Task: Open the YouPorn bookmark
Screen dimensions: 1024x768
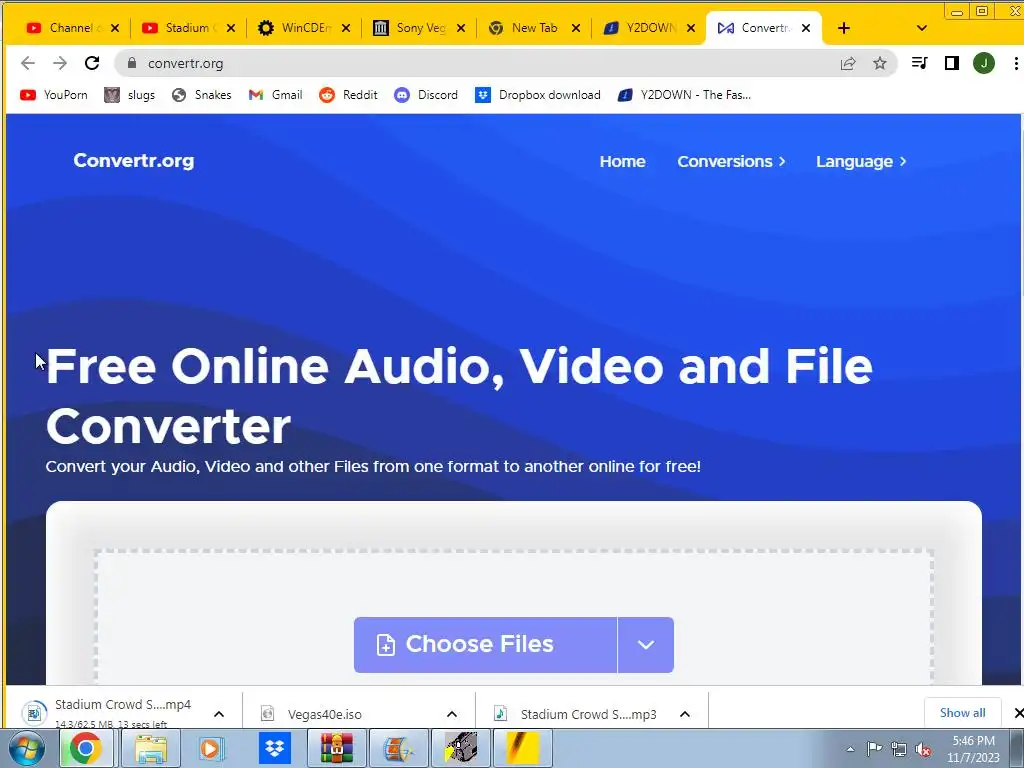Action: pos(54,95)
